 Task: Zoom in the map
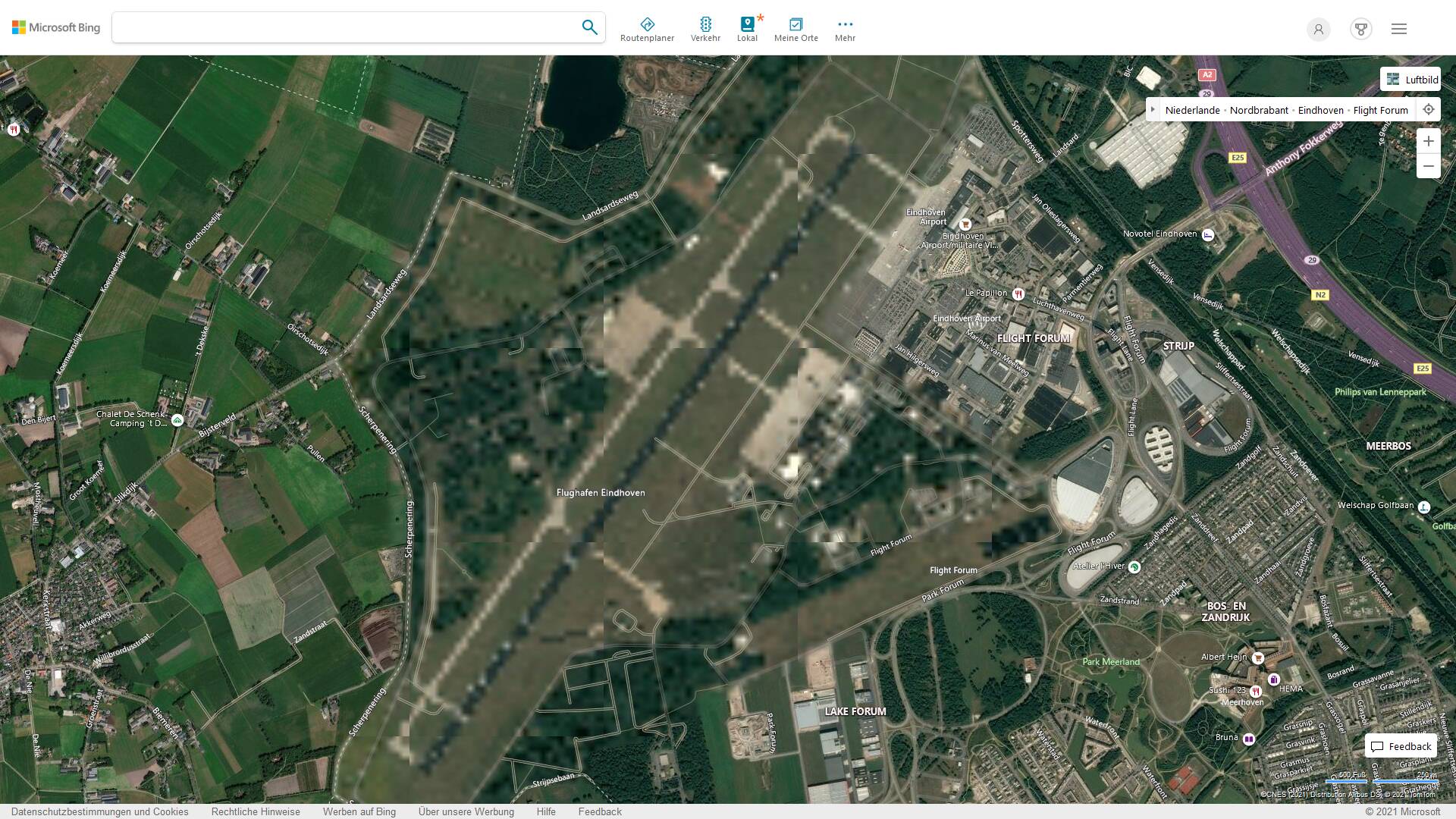point(1429,141)
